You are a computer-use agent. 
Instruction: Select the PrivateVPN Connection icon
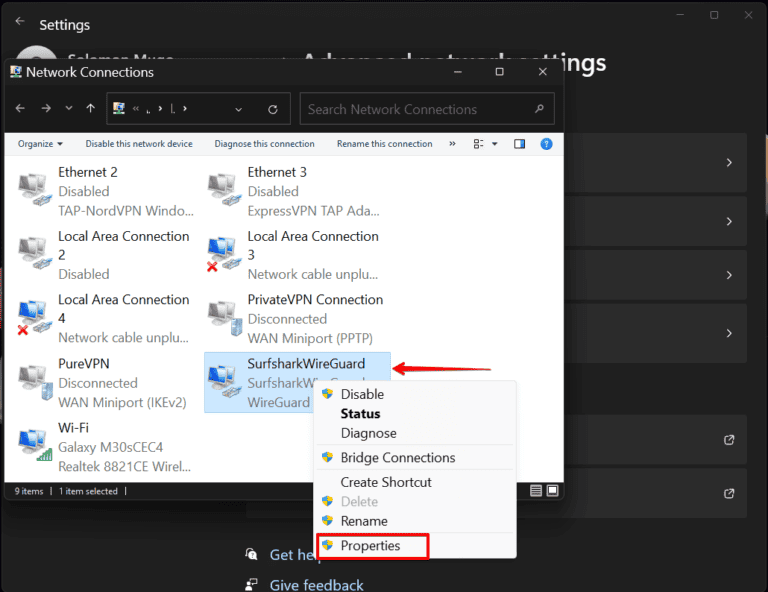tap(223, 318)
